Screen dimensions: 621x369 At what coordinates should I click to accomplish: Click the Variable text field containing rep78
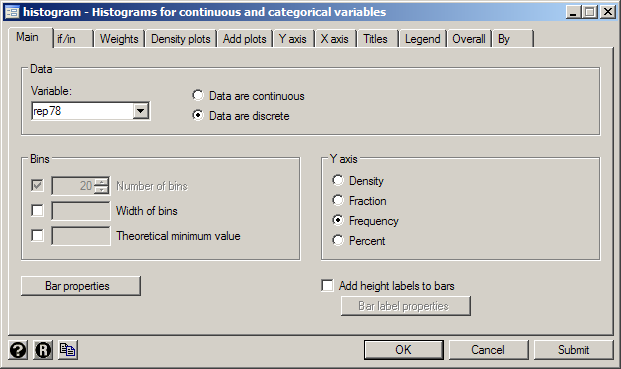coord(82,111)
